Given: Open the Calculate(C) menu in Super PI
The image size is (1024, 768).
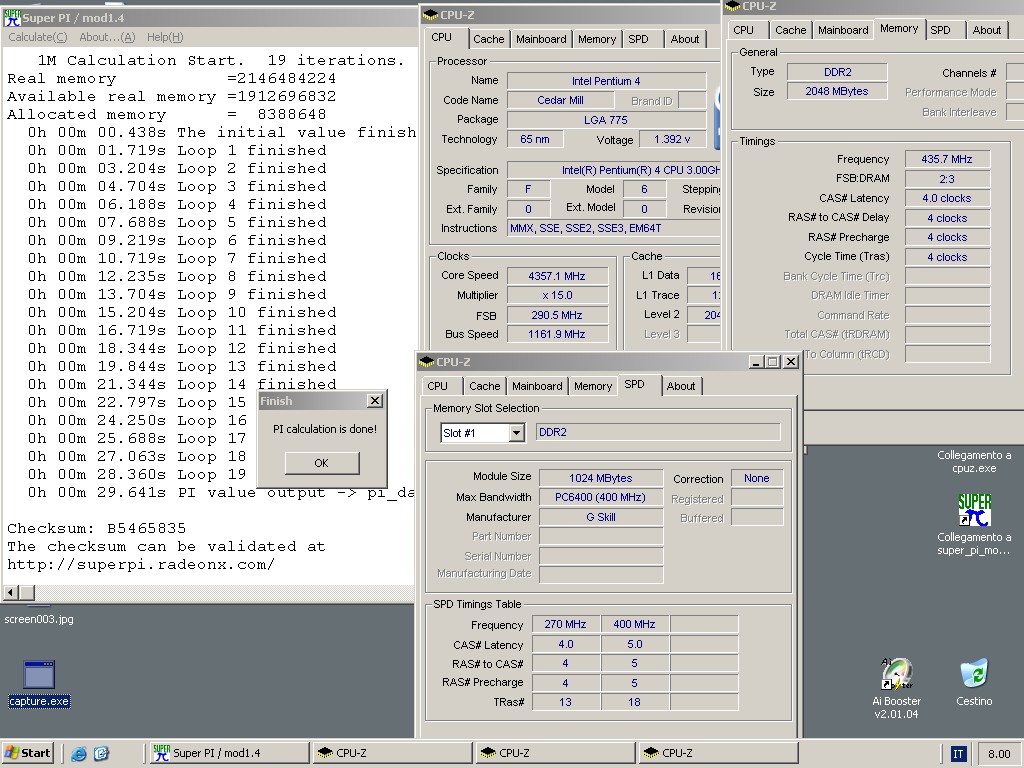Looking at the screenshot, I should click(x=37, y=37).
